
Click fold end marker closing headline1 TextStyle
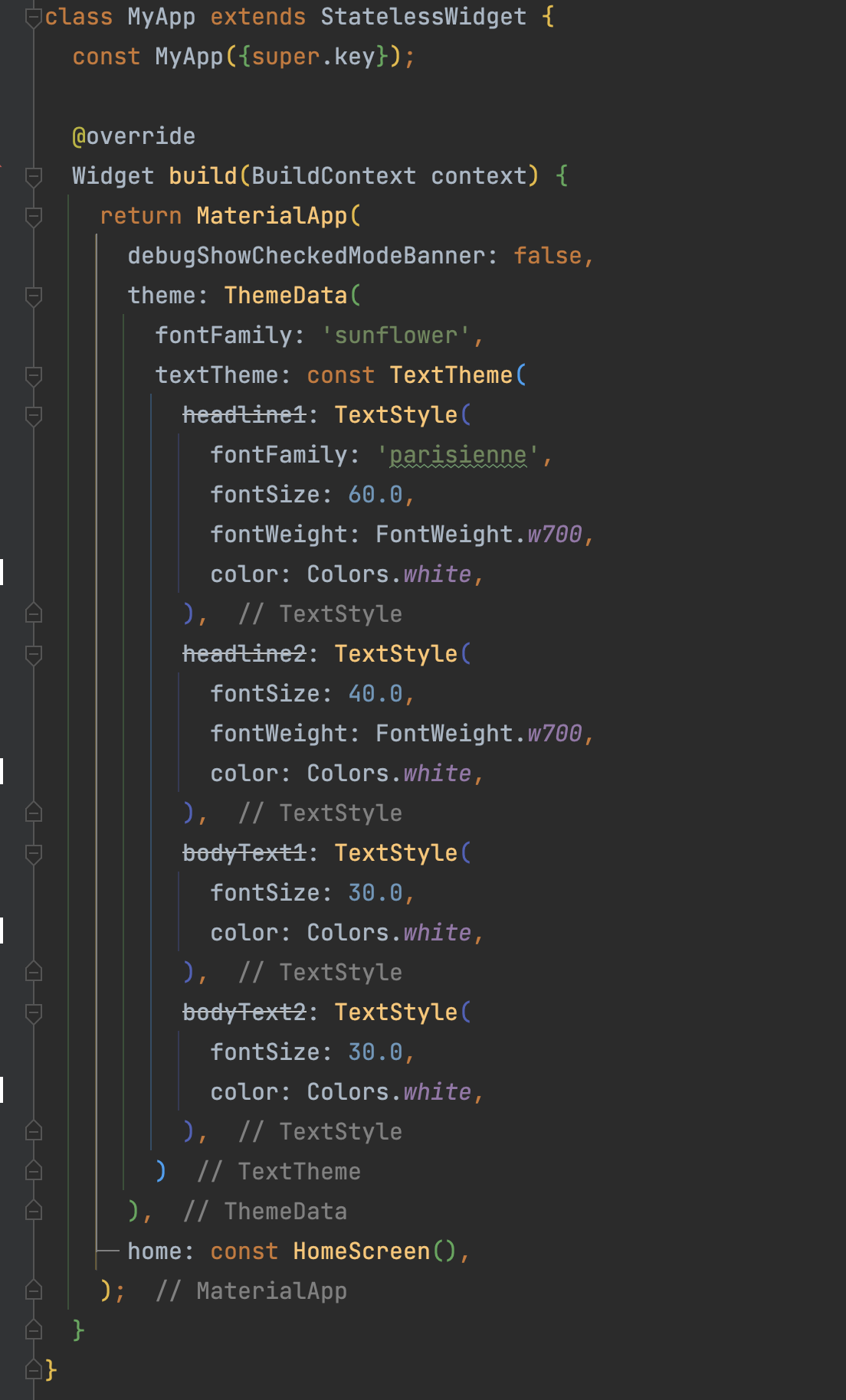[x=34, y=613]
